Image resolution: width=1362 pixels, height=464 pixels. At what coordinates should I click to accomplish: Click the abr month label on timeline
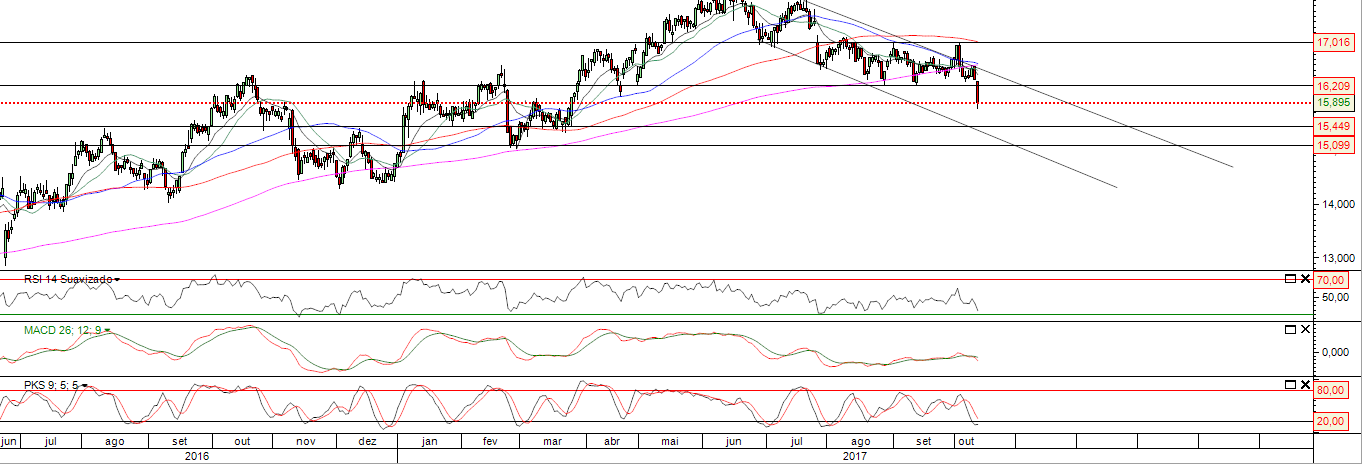(x=613, y=441)
